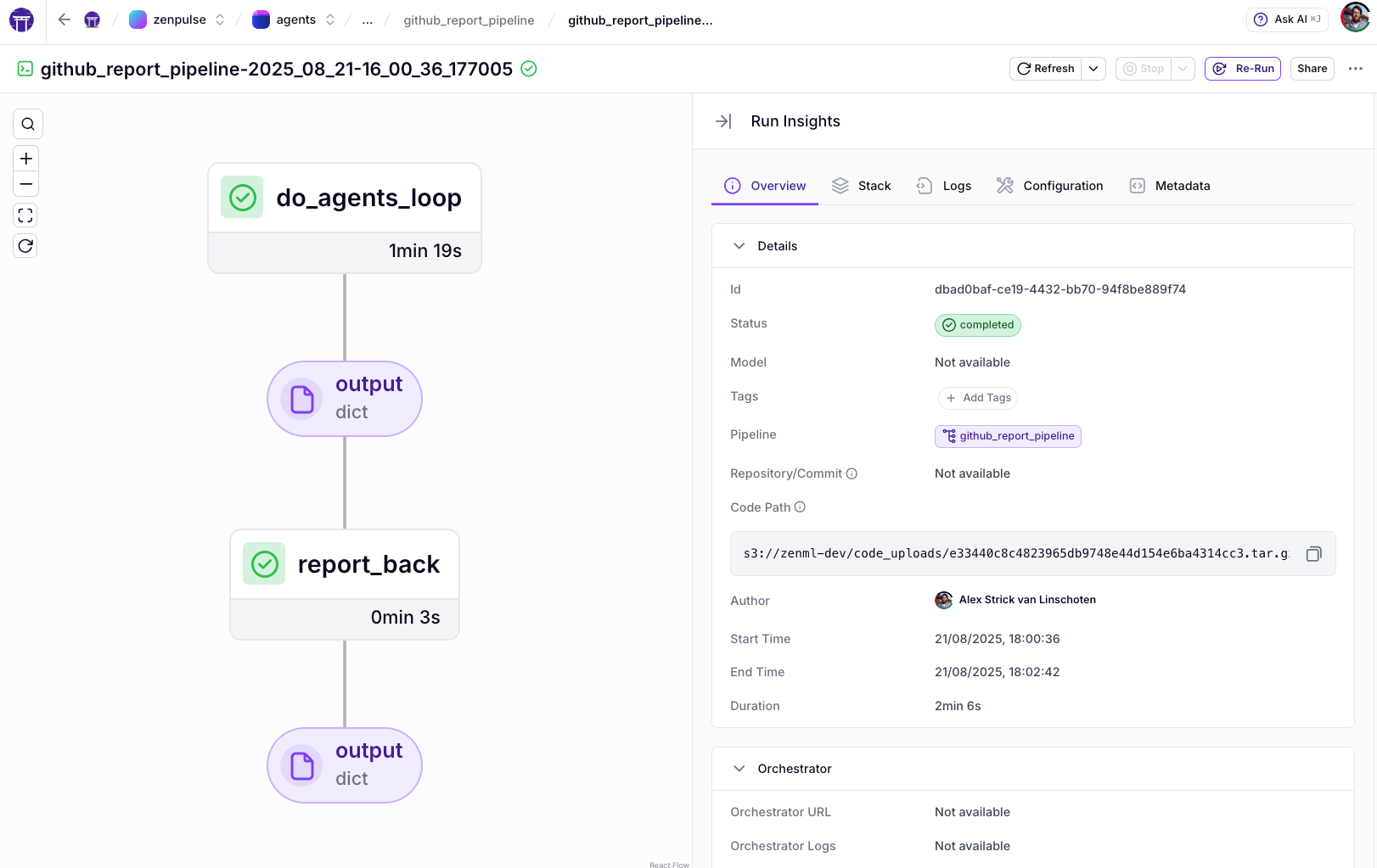The width and height of the screenshot is (1377, 868).
Task: Open the three-dot more options menu
Action: pyautogui.click(x=1355, y=69)
